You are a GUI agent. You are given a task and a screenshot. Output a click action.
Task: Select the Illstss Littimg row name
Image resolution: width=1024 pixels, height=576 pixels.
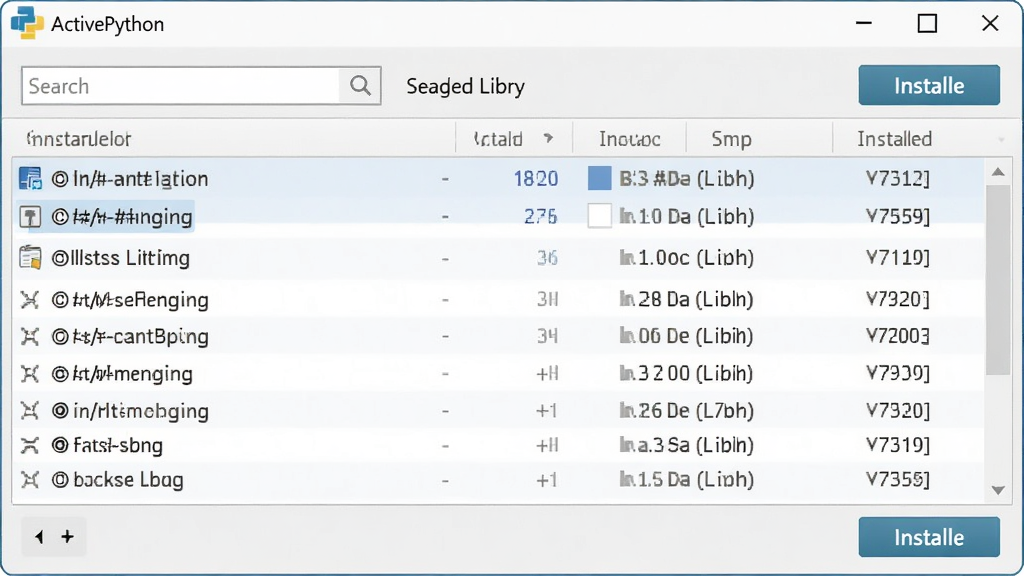point(129,258)
